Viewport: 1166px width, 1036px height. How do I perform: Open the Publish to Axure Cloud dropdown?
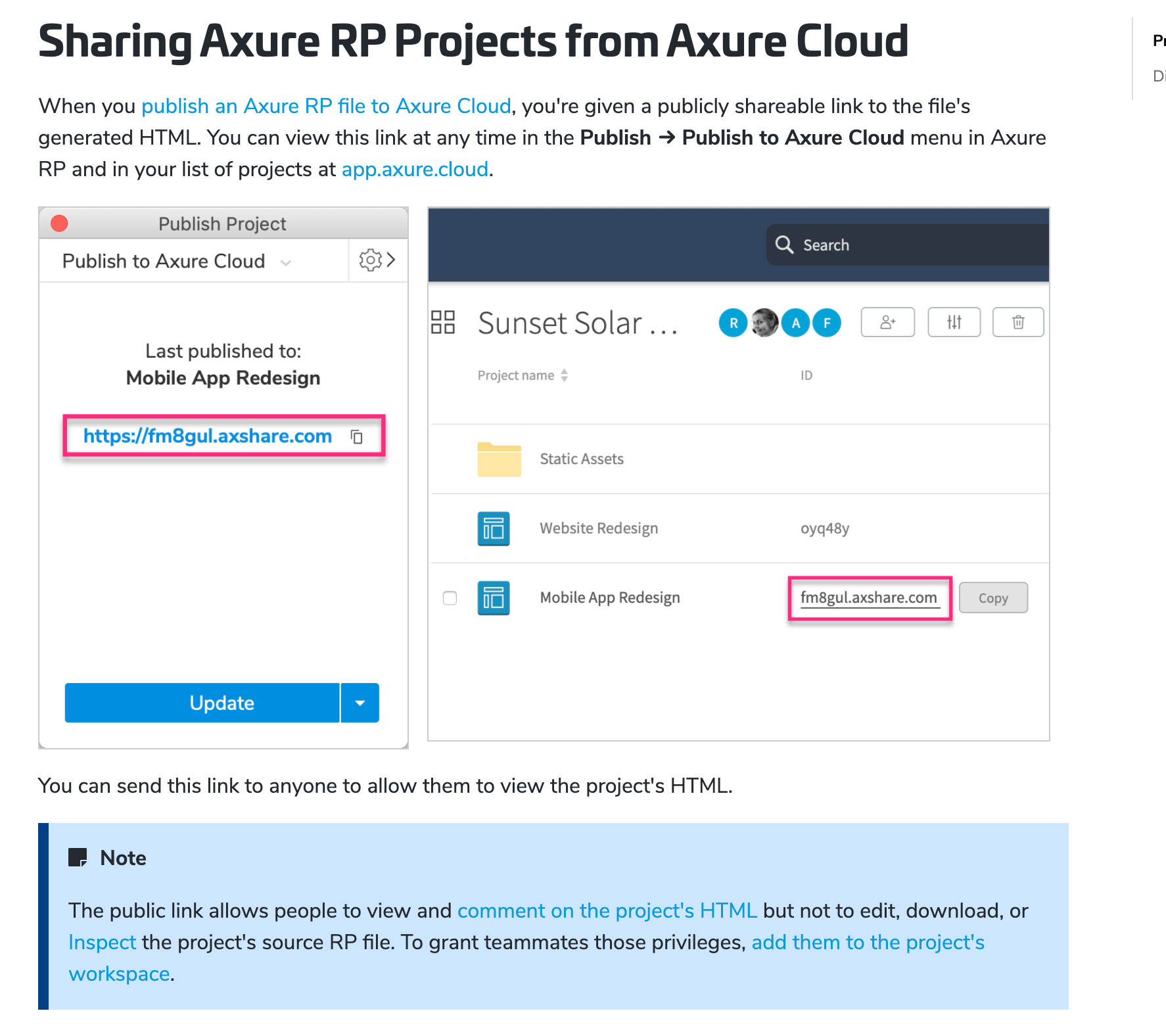point(285,261)
